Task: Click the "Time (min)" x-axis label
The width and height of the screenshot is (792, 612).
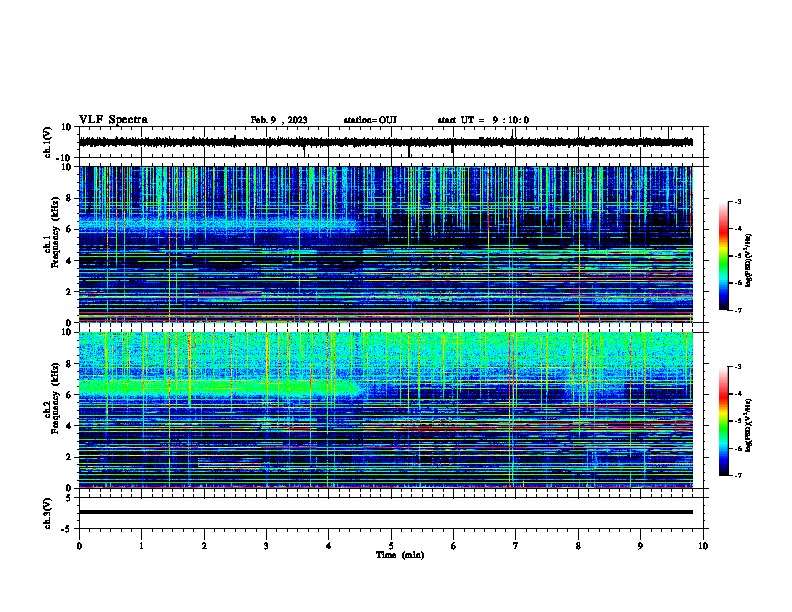Action: pos(400,555)
